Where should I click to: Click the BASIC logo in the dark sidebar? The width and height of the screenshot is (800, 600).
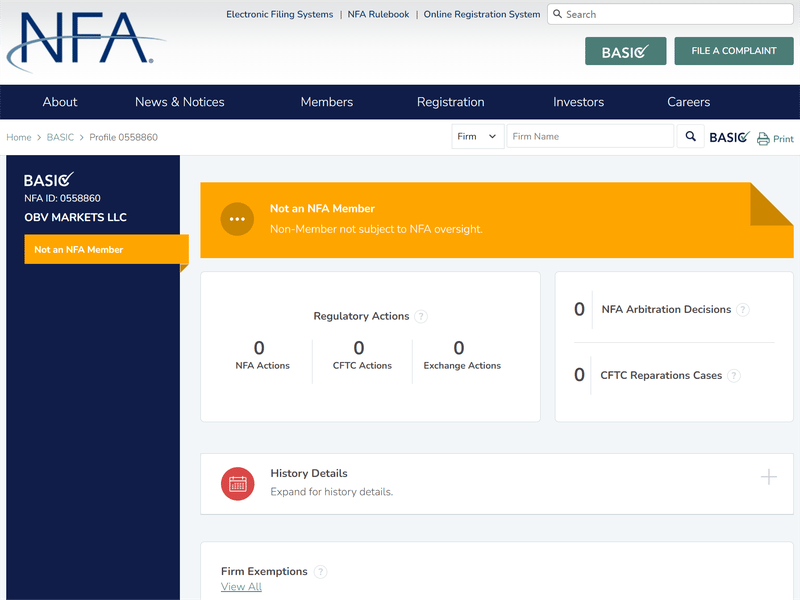[49, 180]
